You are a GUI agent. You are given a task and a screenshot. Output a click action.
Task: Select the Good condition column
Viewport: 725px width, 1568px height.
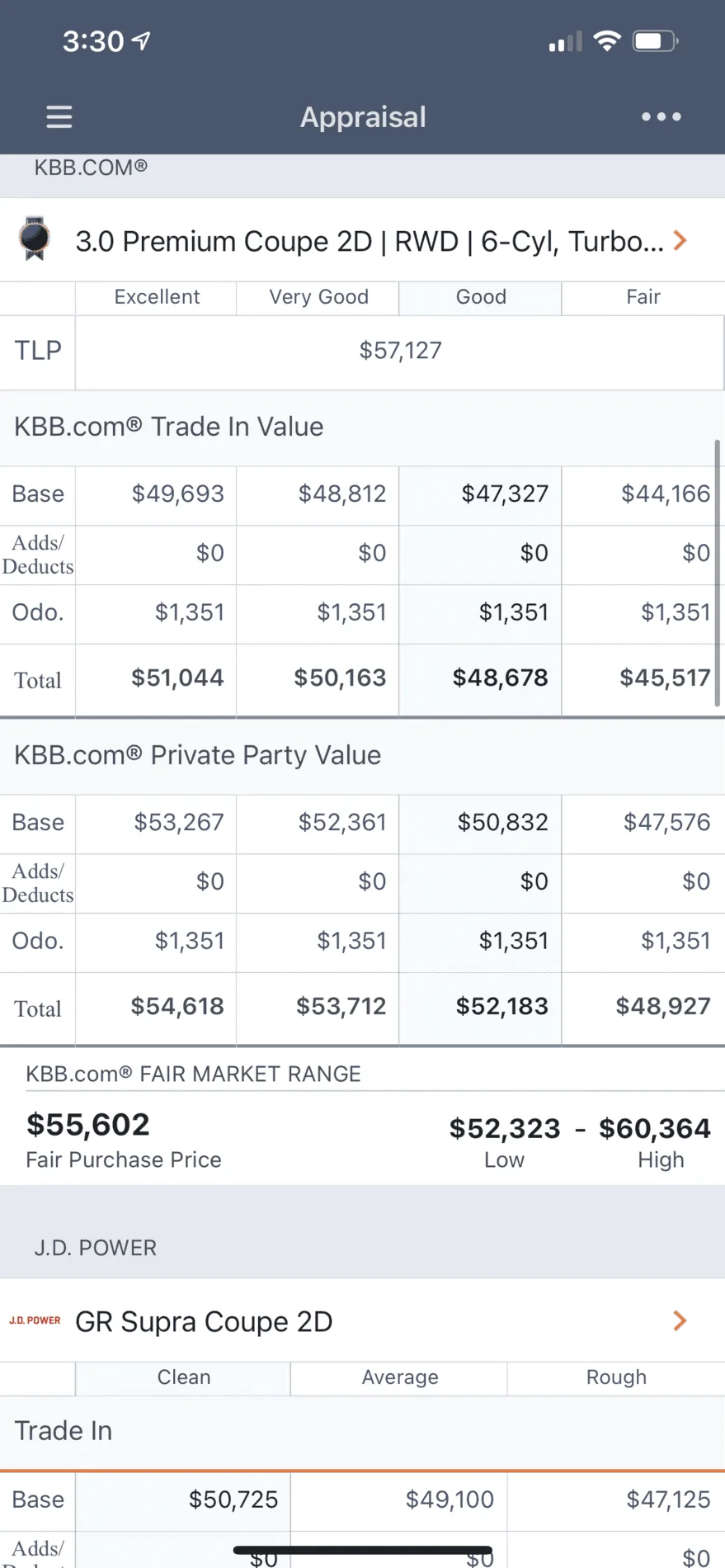[481, 298]
